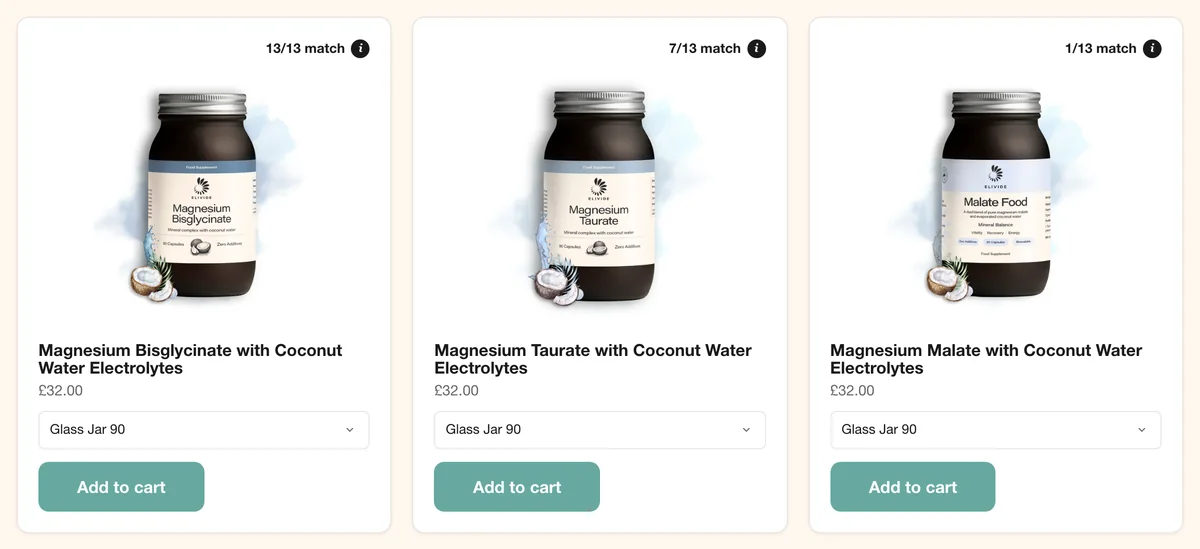This screenshot has width=1200, height=549.
Task: Open info icon beside 1/13 match
Action: [1152, 48]
